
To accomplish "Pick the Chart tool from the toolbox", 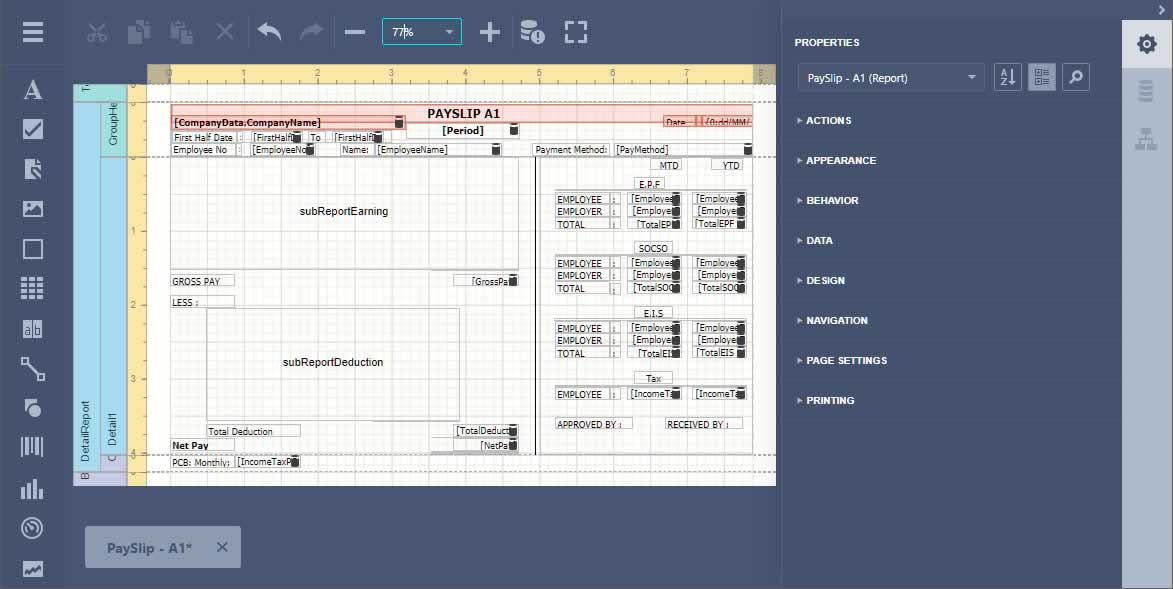I will pyautogui.click(x=33, y=489).
